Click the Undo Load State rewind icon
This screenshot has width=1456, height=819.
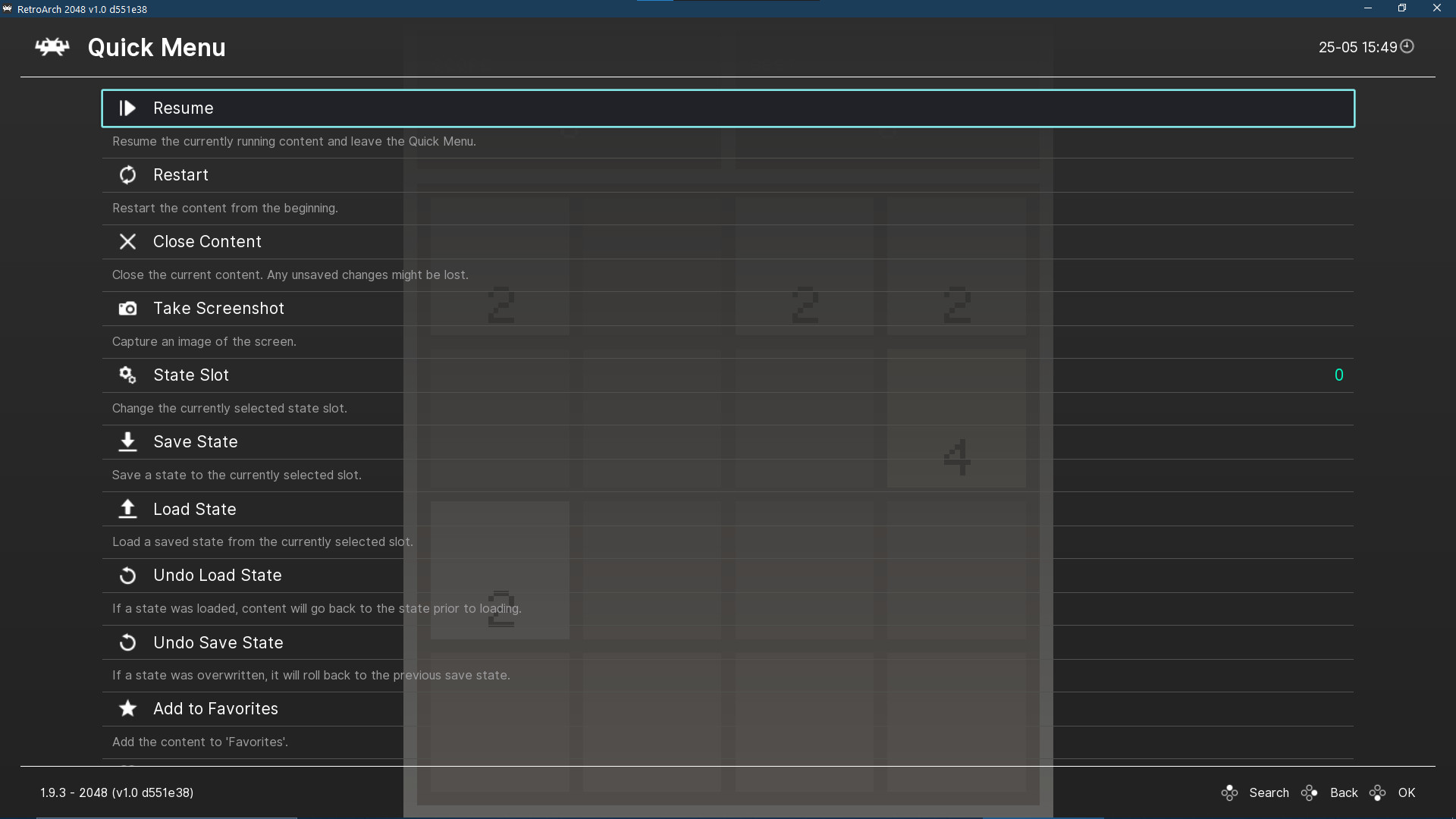pyautogui.click(x=127, y=575)
